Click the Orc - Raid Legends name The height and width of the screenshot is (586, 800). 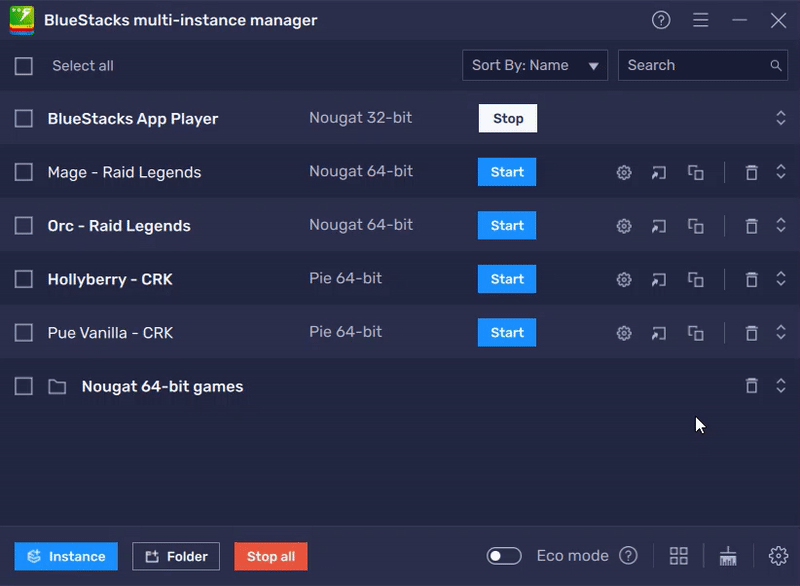tap(119, 226)
